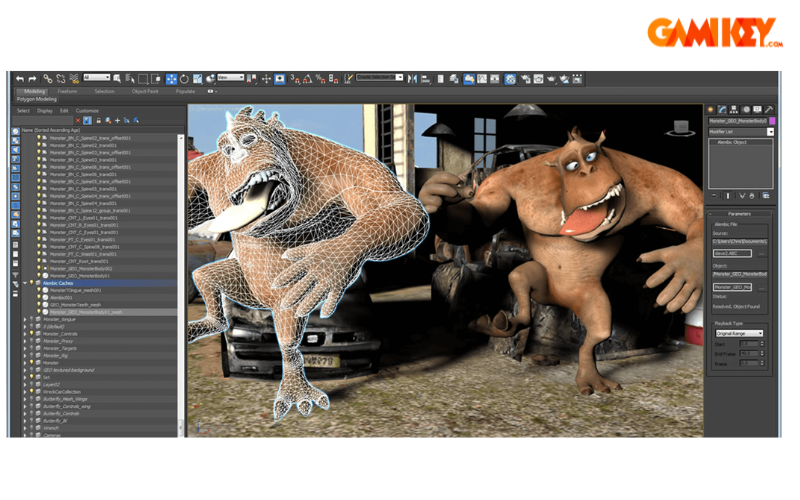Viewport: 800px width, 500px height.
Task: Click the ViewCube in the viewport
Action: tap(681, 128)
